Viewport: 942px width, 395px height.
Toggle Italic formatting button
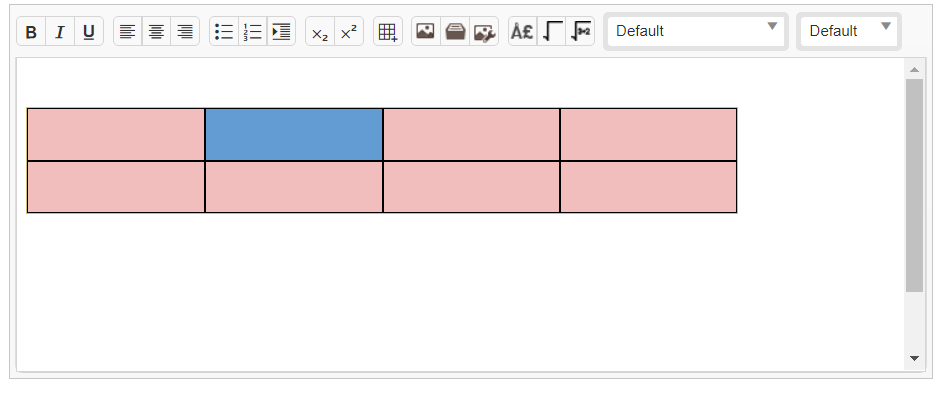(x=60, y=31)
